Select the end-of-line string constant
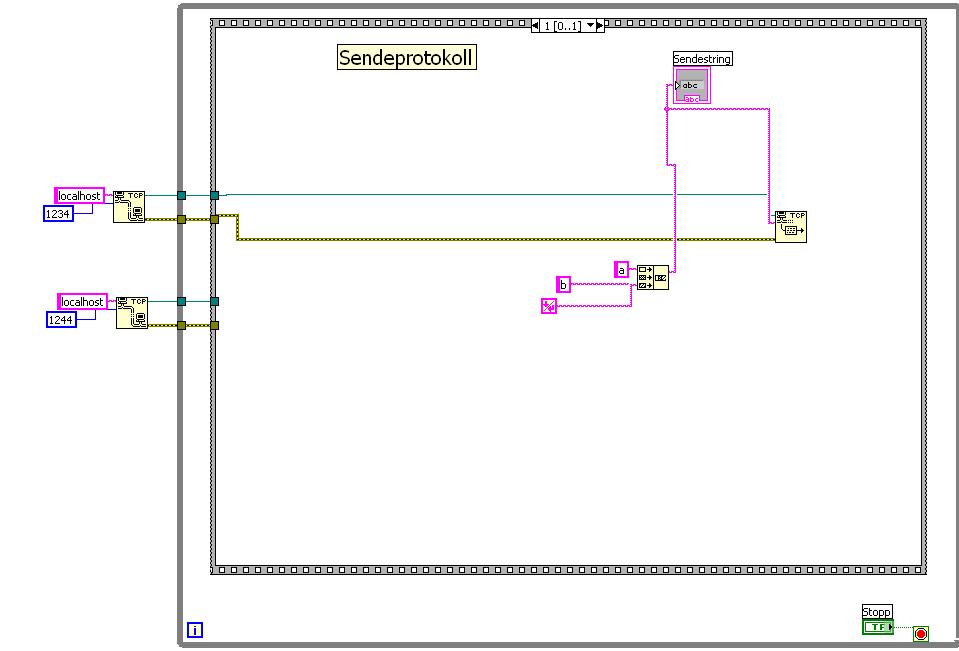The height and width of the screenshot is (651, 959). click(x=549, y=306)
